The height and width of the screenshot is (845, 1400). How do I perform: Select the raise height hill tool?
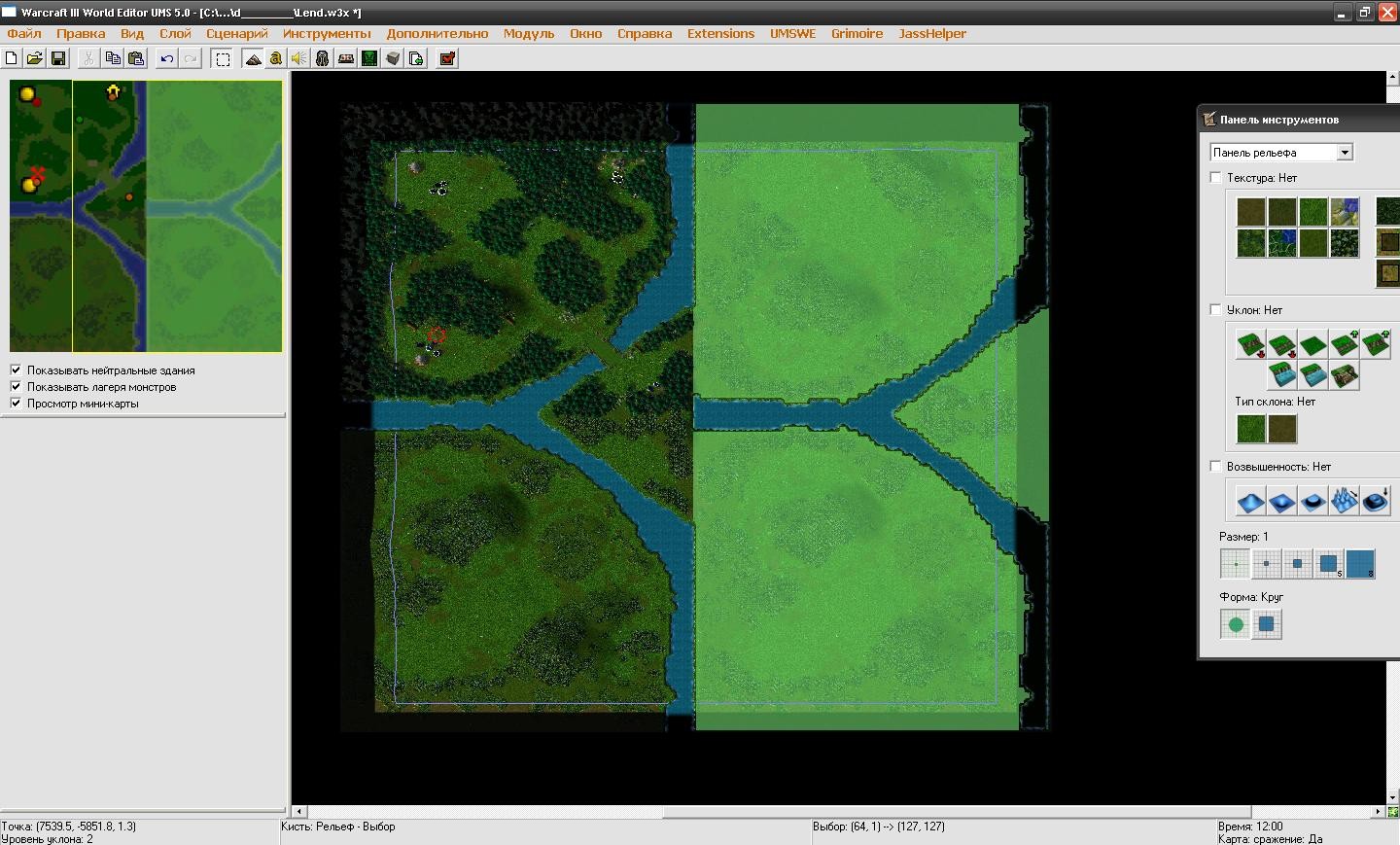1251,501
